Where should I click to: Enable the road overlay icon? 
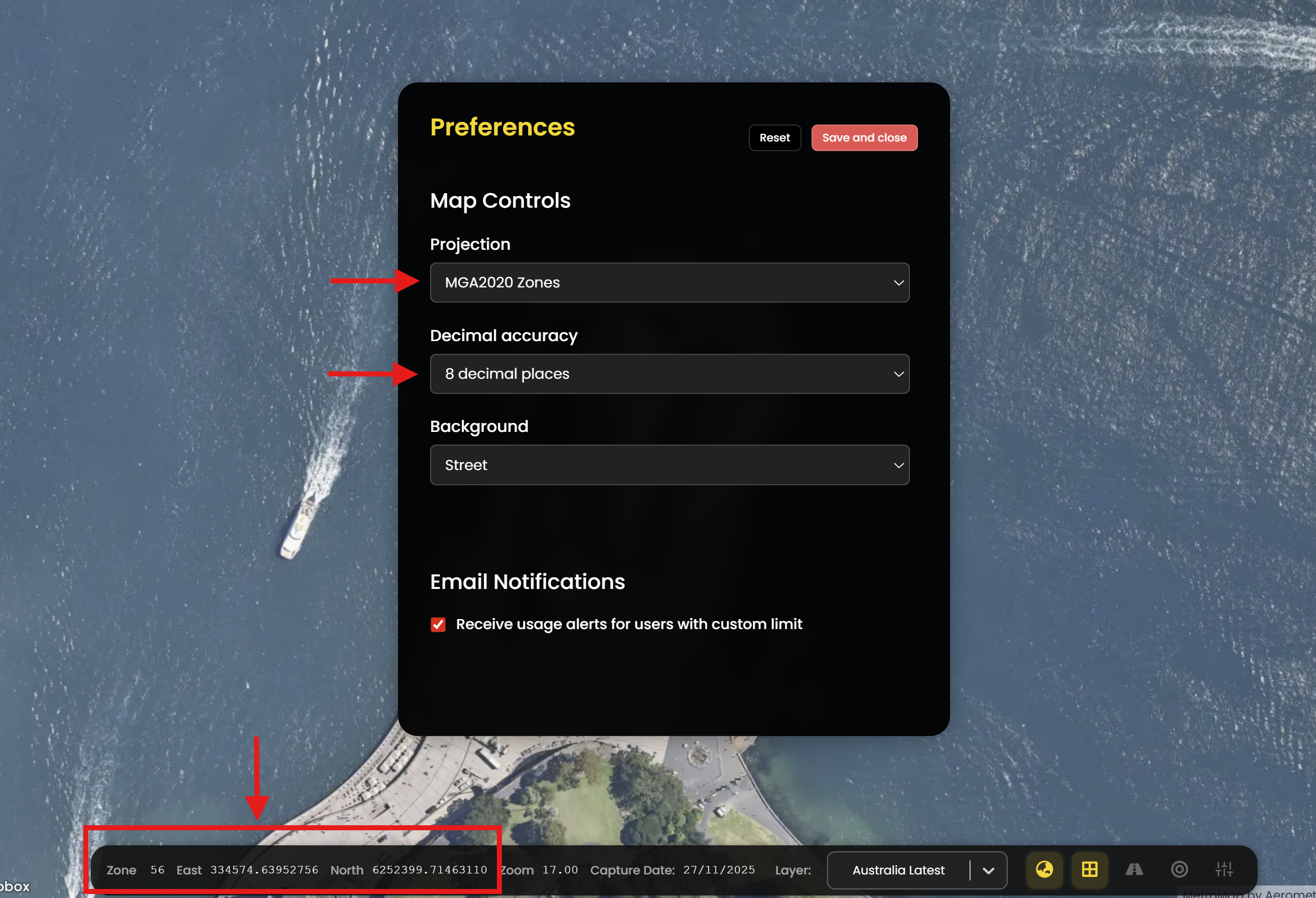(1134, 869)
